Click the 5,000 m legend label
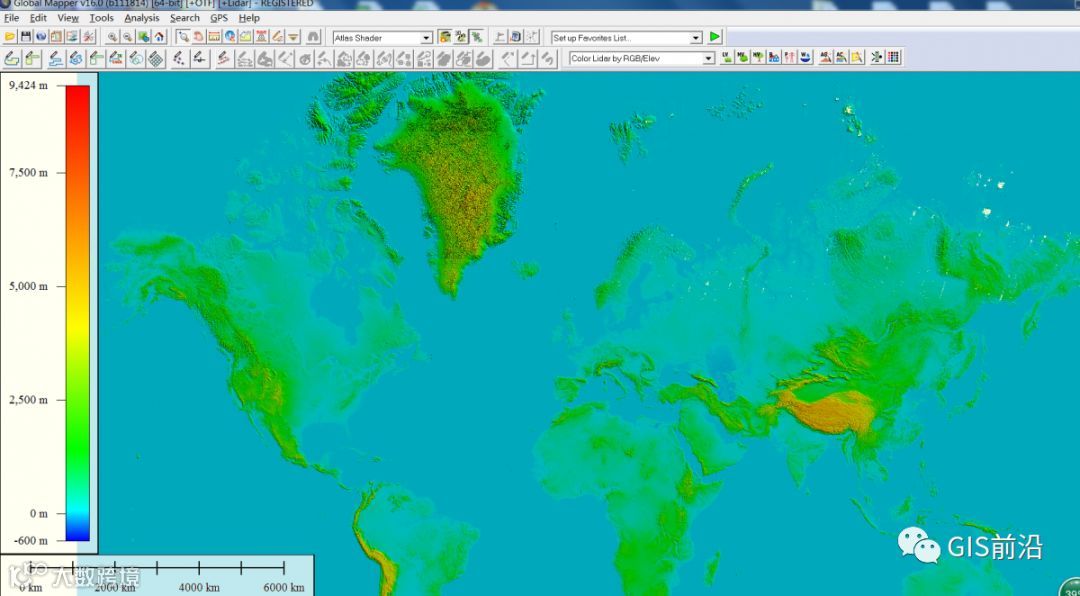 click(x=28, y=286)
